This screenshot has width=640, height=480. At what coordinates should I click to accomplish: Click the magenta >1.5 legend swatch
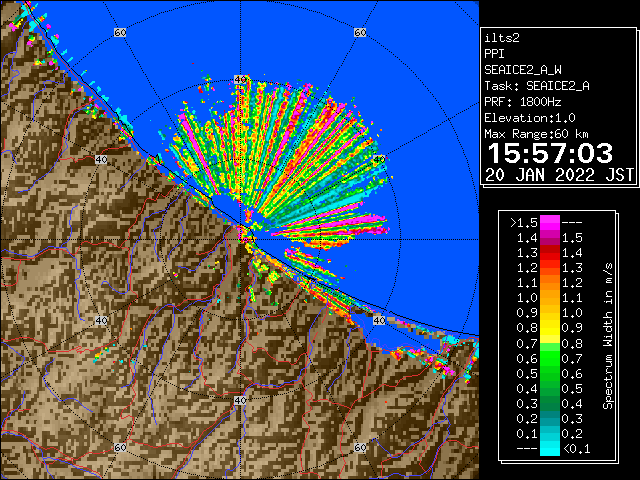[550, 223]
